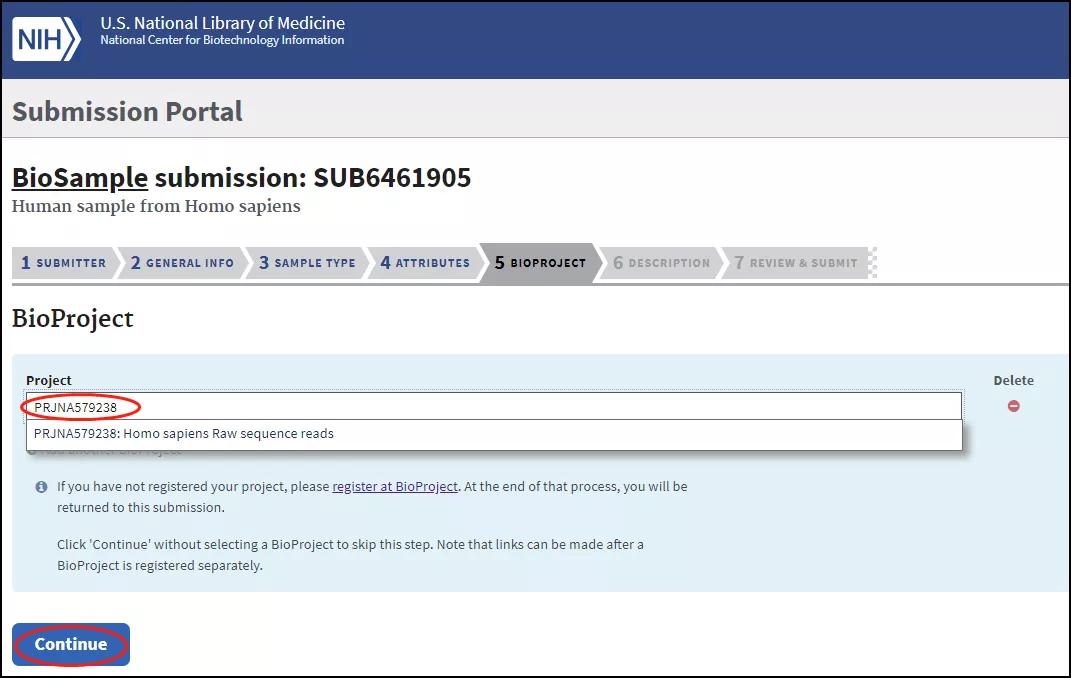
Task: Click the 'Delete' column label
Action: click(x=1014, y=380)
